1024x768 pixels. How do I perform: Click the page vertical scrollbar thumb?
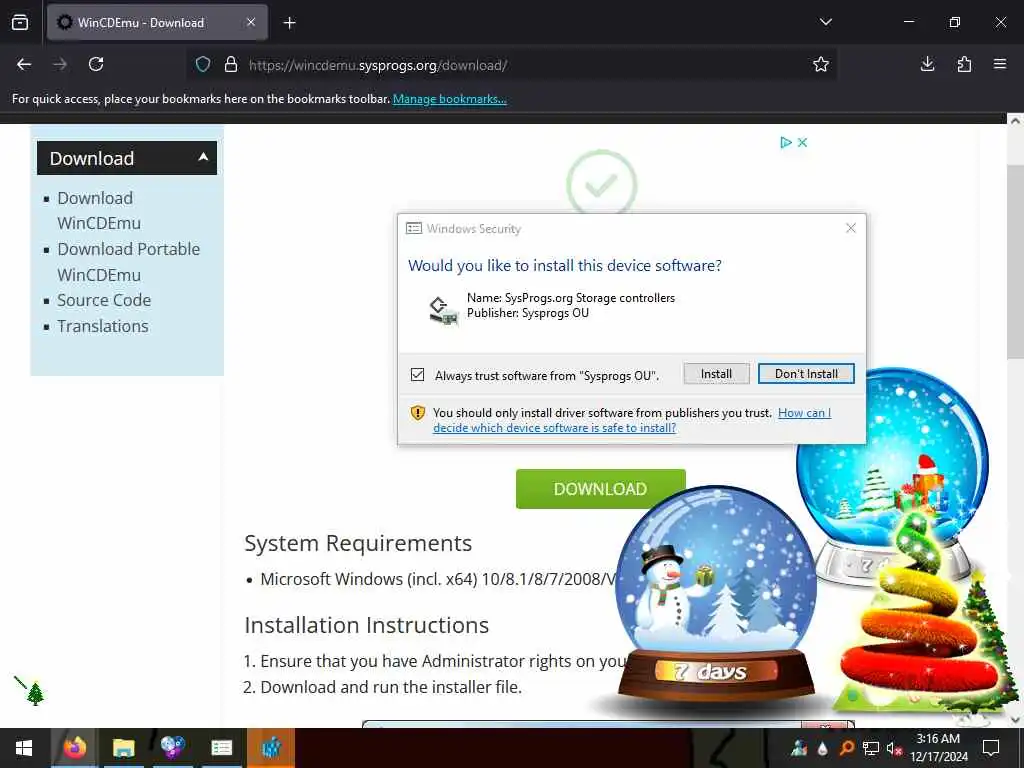click(x=1015, y=261)
